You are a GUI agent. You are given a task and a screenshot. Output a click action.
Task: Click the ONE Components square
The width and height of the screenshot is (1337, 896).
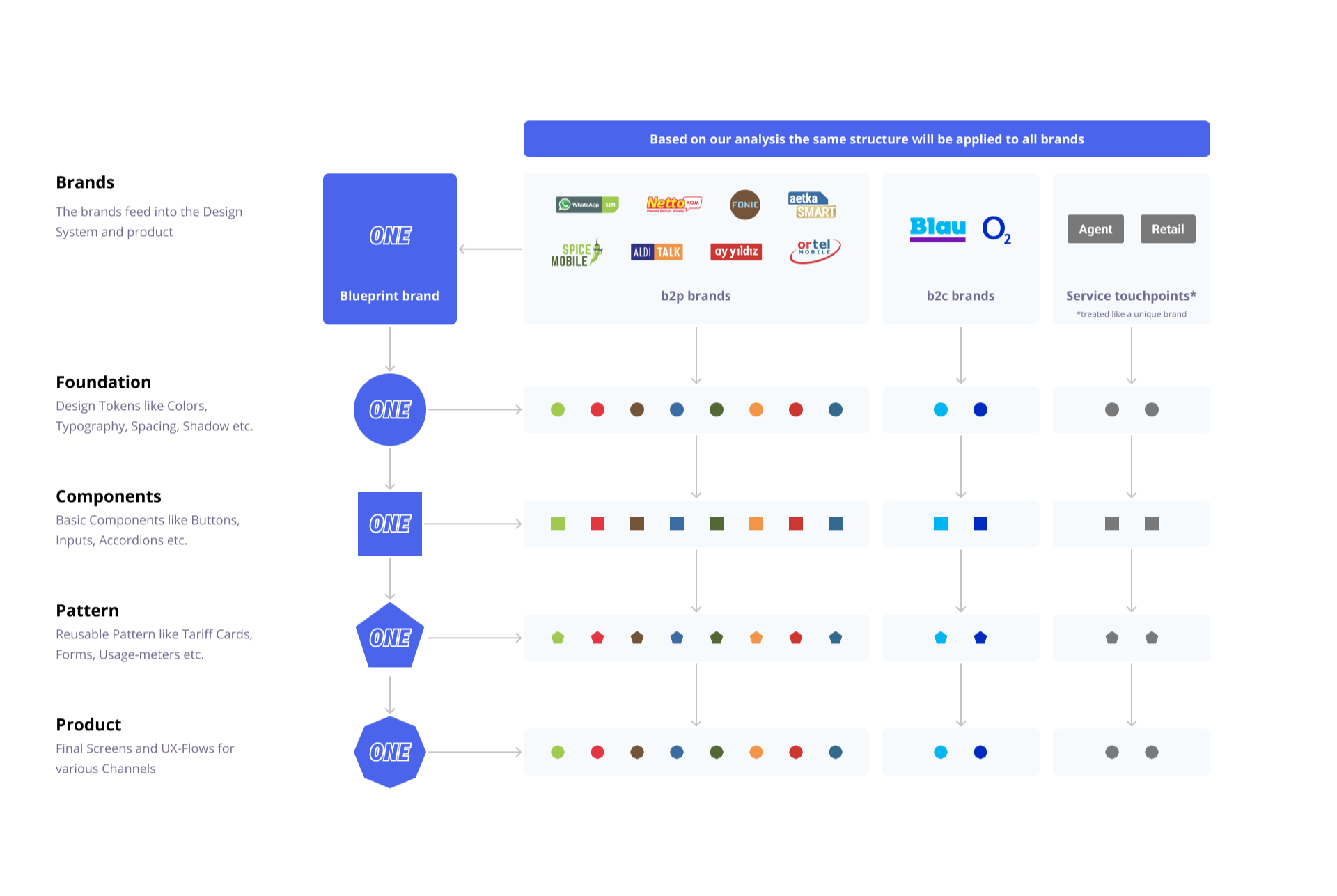pos(389,524)
